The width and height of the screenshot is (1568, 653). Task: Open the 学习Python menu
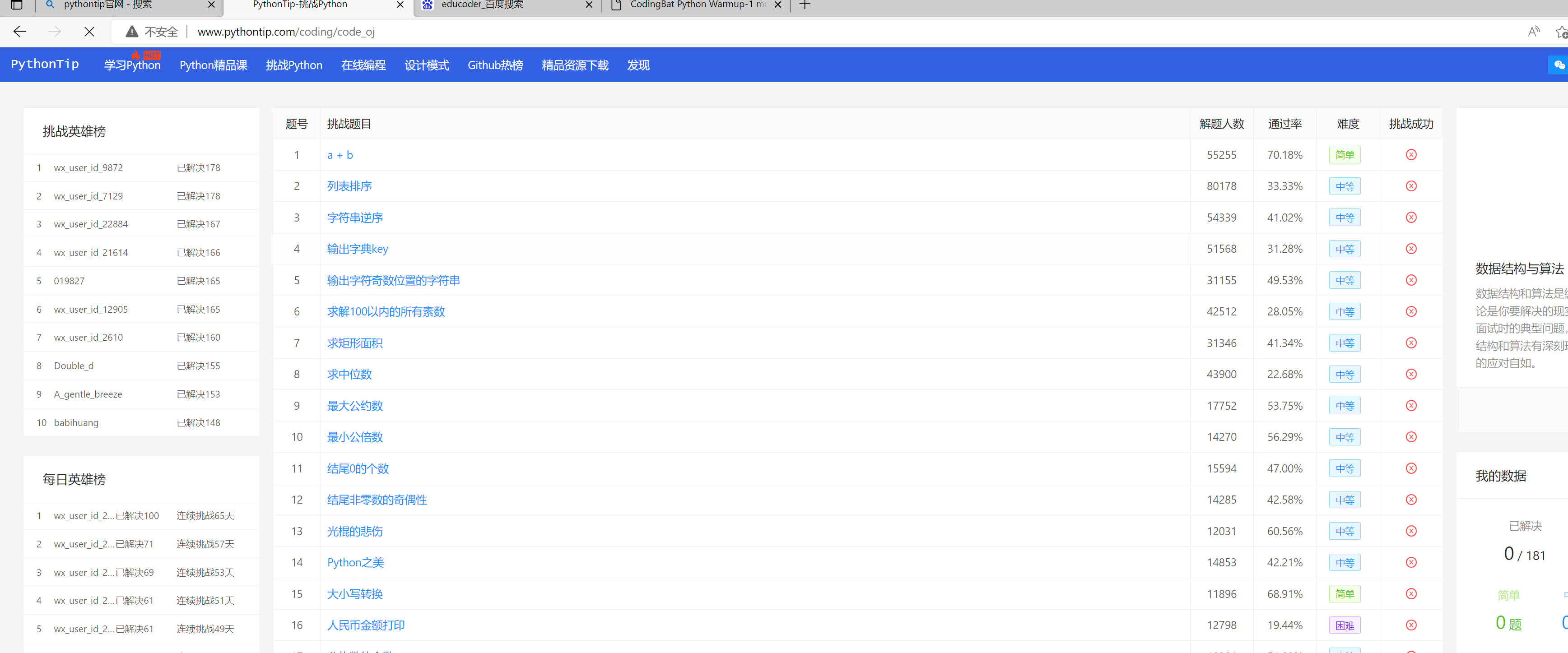point(132,65)
